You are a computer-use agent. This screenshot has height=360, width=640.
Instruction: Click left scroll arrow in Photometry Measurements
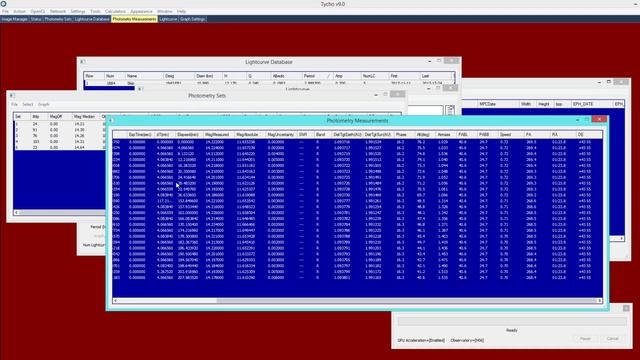(116, 301)
